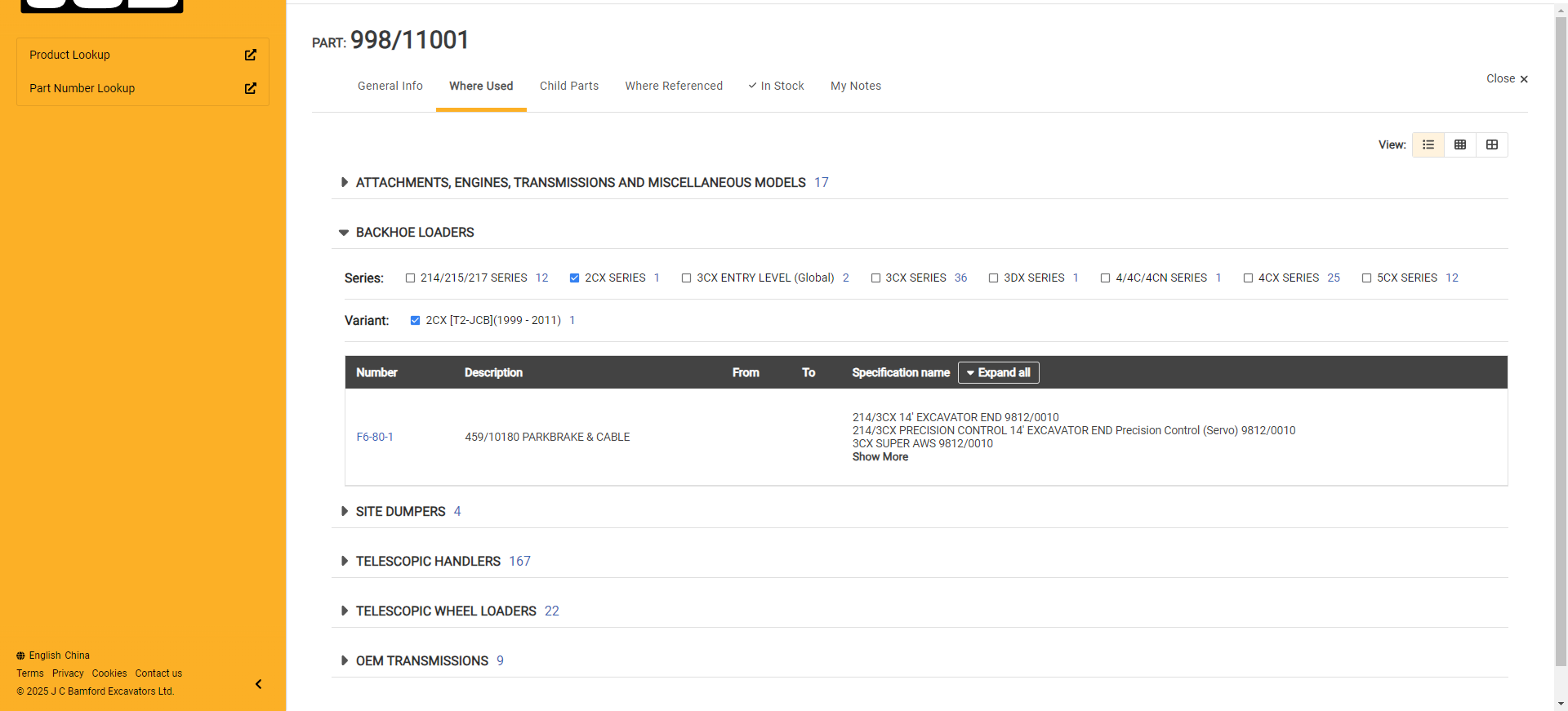Expand the SITE DUMPERS section
The width and height of the screenshot is (1568, 711).
(345, 511)
